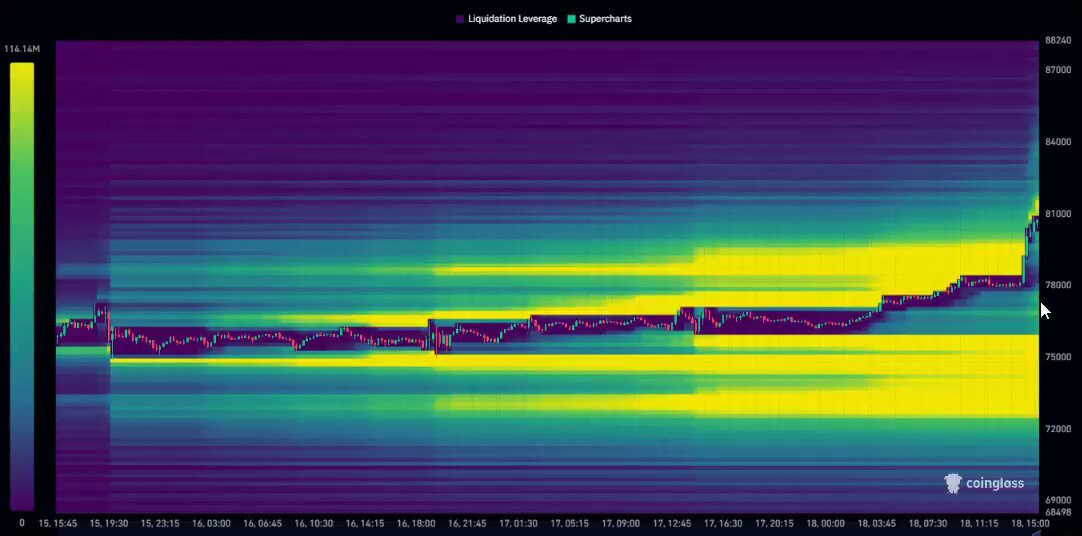1082x536 pixels.
Task: Click the 16, 21:45 time label
Action: (x=467, y=524)
